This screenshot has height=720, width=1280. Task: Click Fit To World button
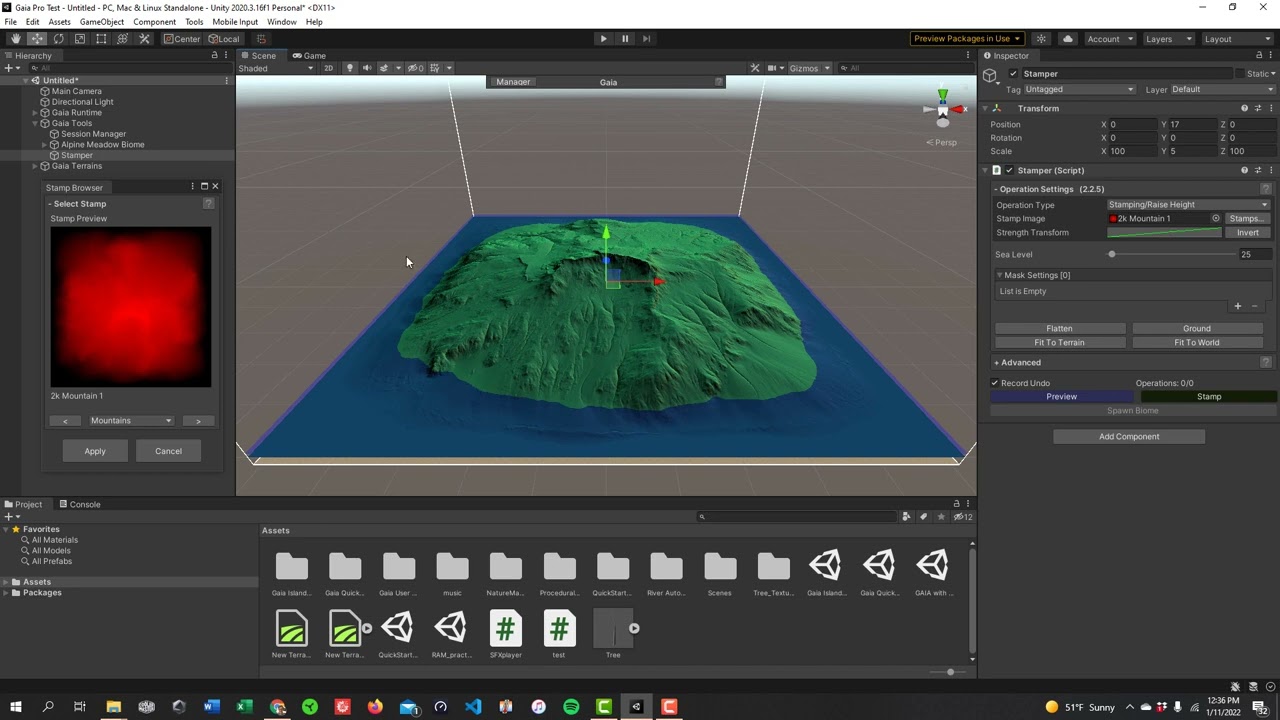point(1196,343)
